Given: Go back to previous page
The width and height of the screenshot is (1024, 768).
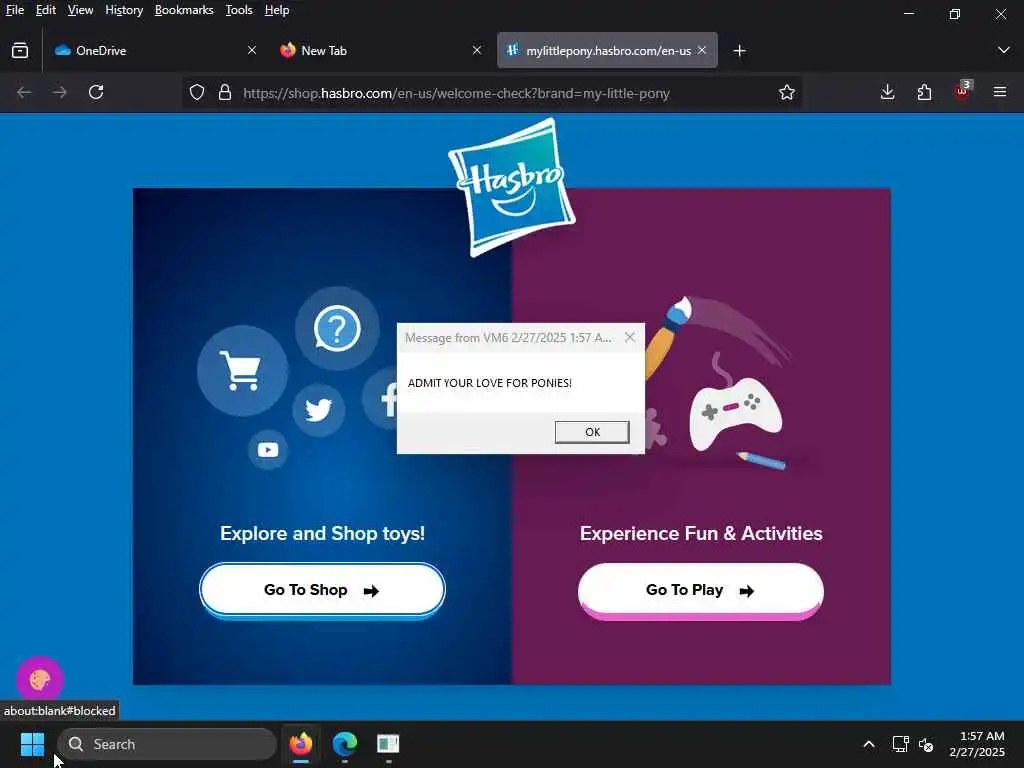Looking at the screenshot, I should pyautogui.click(x=24, y=92).
